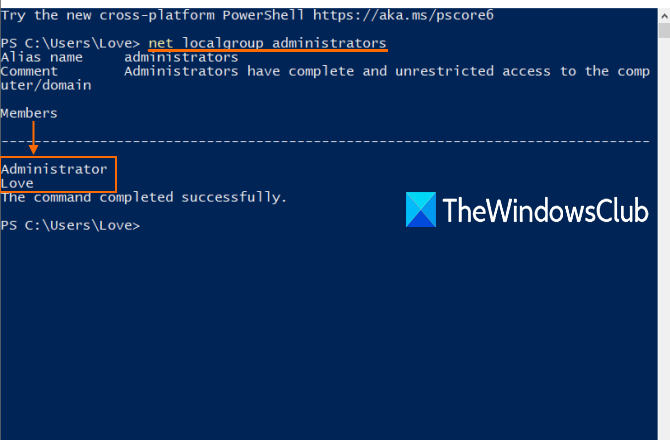
Task: Click the orange arrow below Members
Action: tap(33, 138)
